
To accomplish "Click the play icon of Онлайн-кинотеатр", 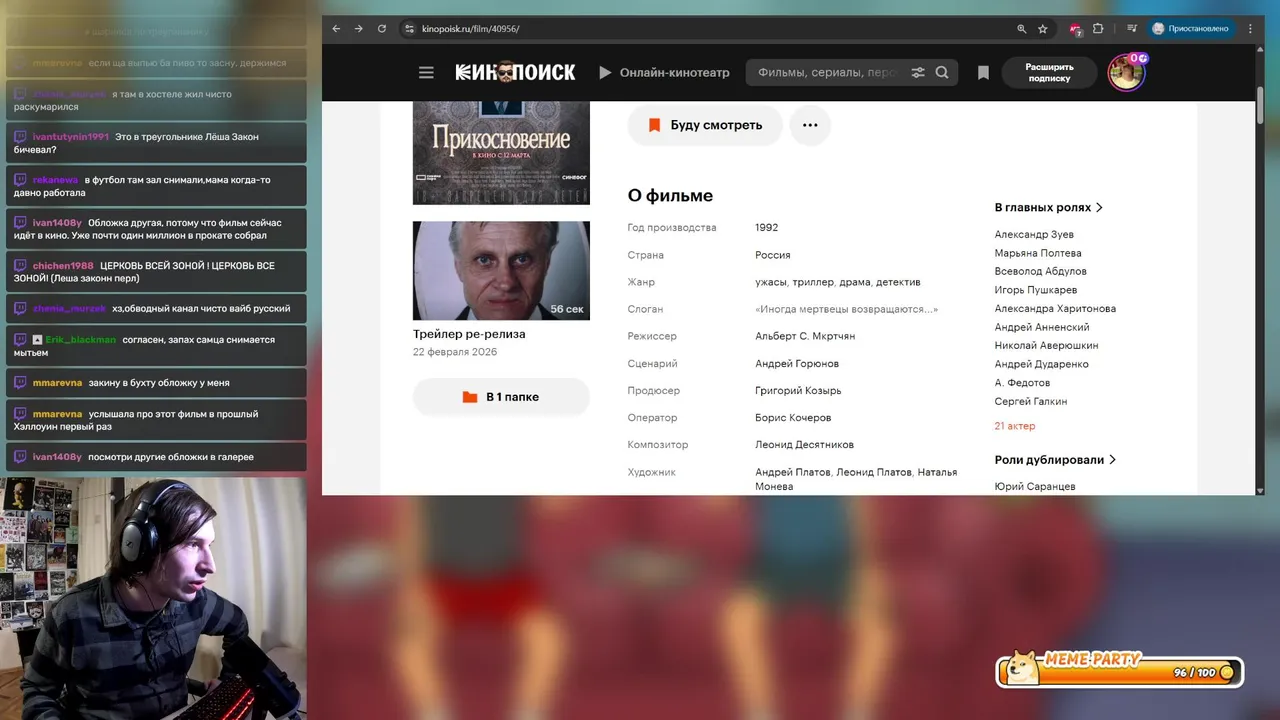I will [x=605, y=73].
